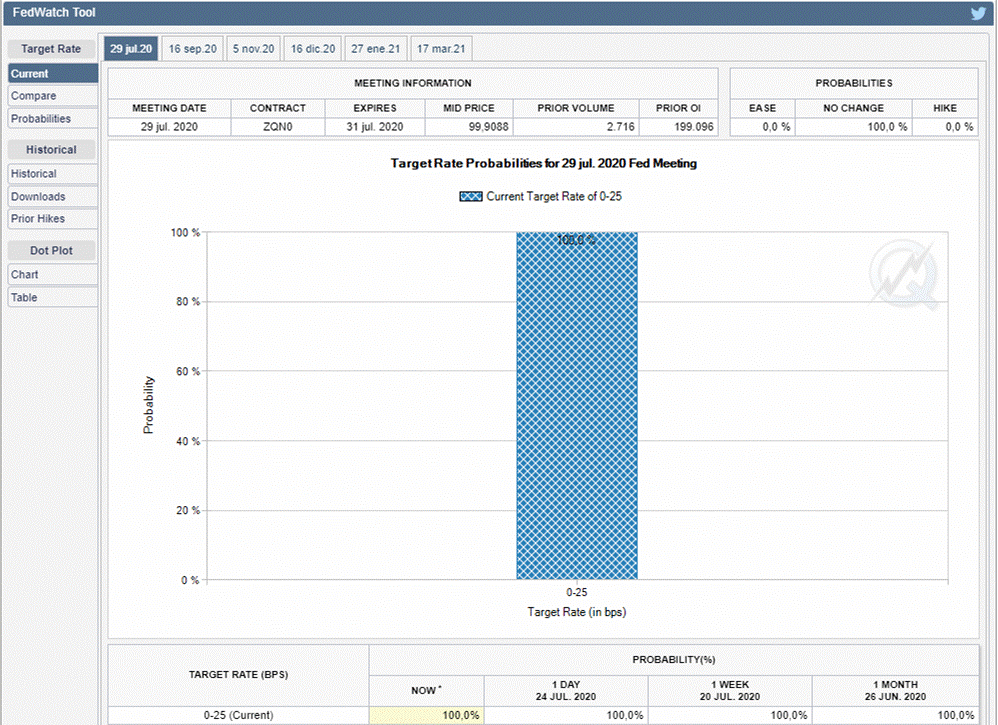This screenshot has height=725, width=998.
Task: Click the legend swatch for Current Target Rate
Action: click(x=471, y=196)
